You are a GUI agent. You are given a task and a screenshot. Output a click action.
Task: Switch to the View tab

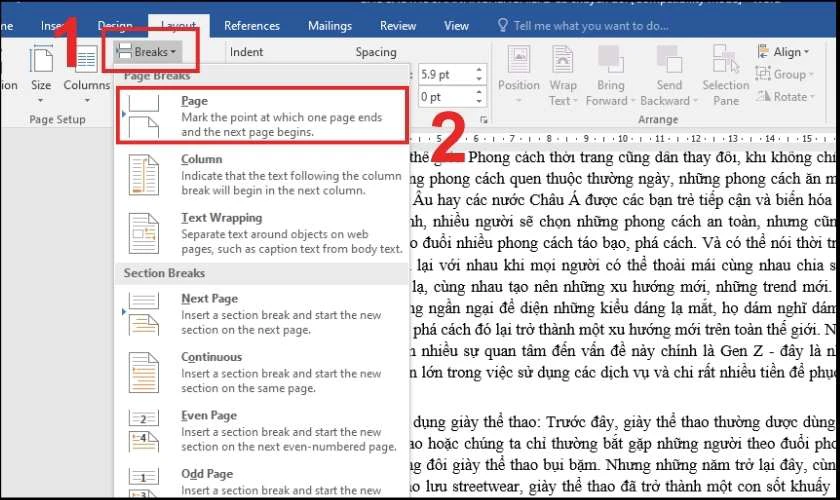coord(456,26)
